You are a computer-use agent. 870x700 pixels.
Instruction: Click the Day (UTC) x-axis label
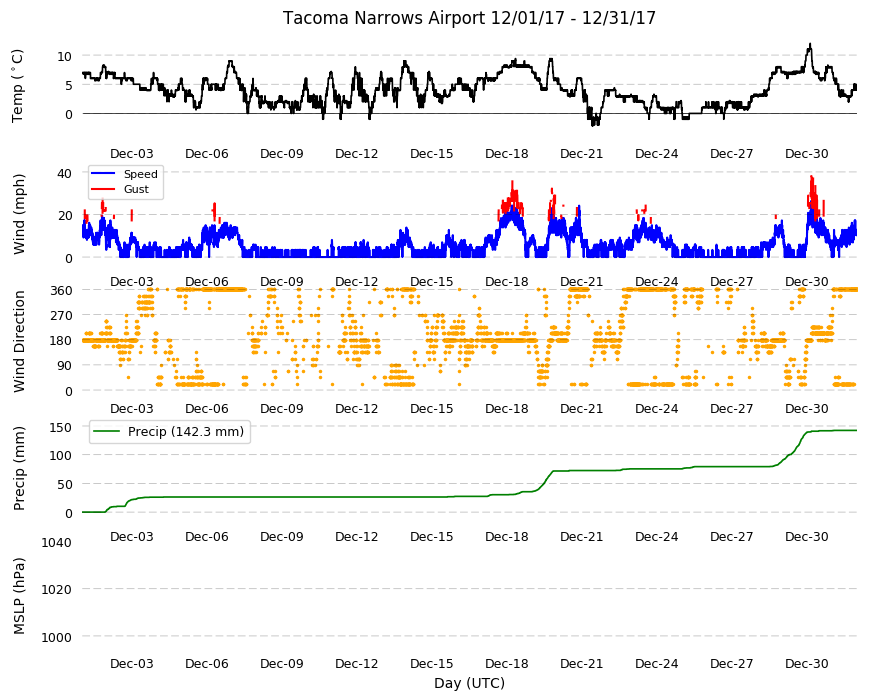[x=469, y=683]
